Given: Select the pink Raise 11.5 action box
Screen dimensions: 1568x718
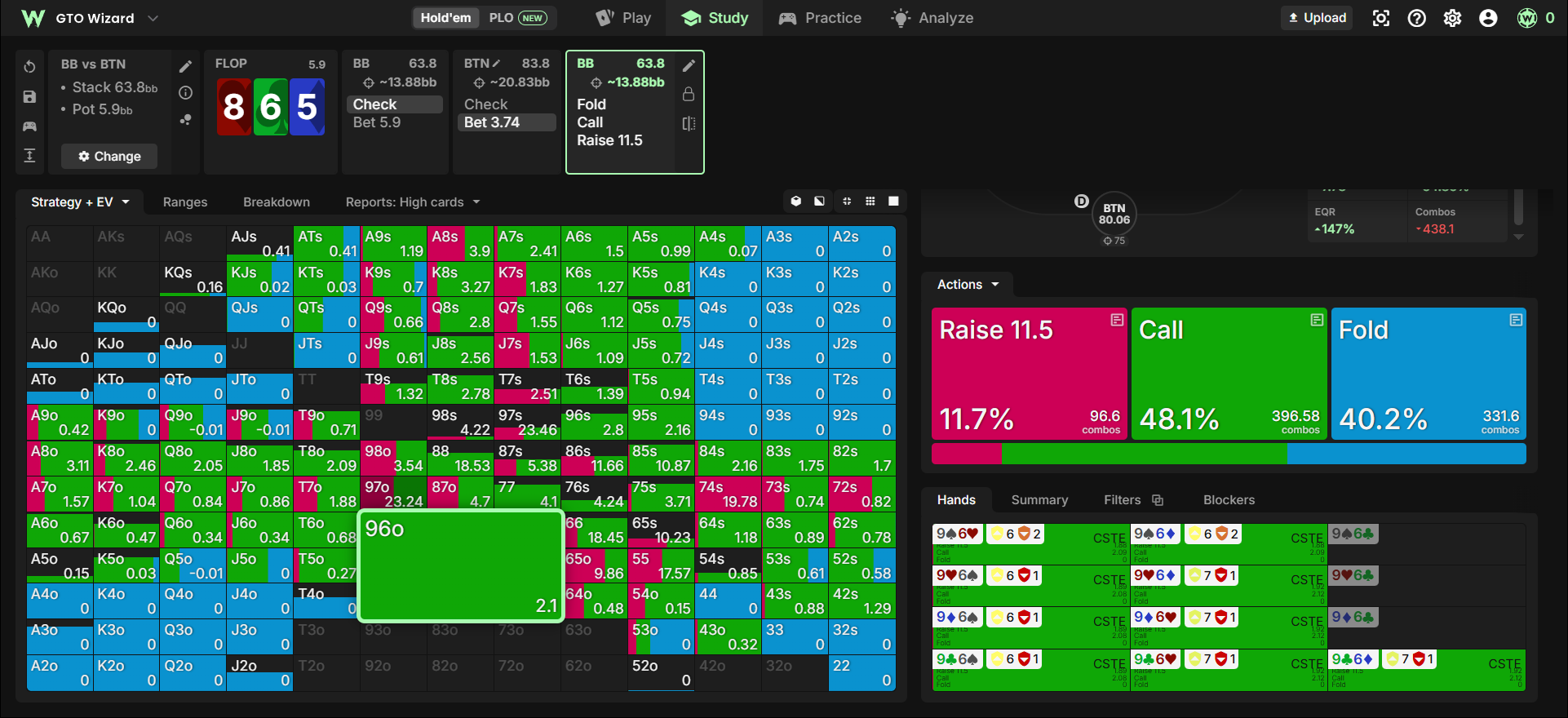Looking at the screenshot, I should 1029,374.
